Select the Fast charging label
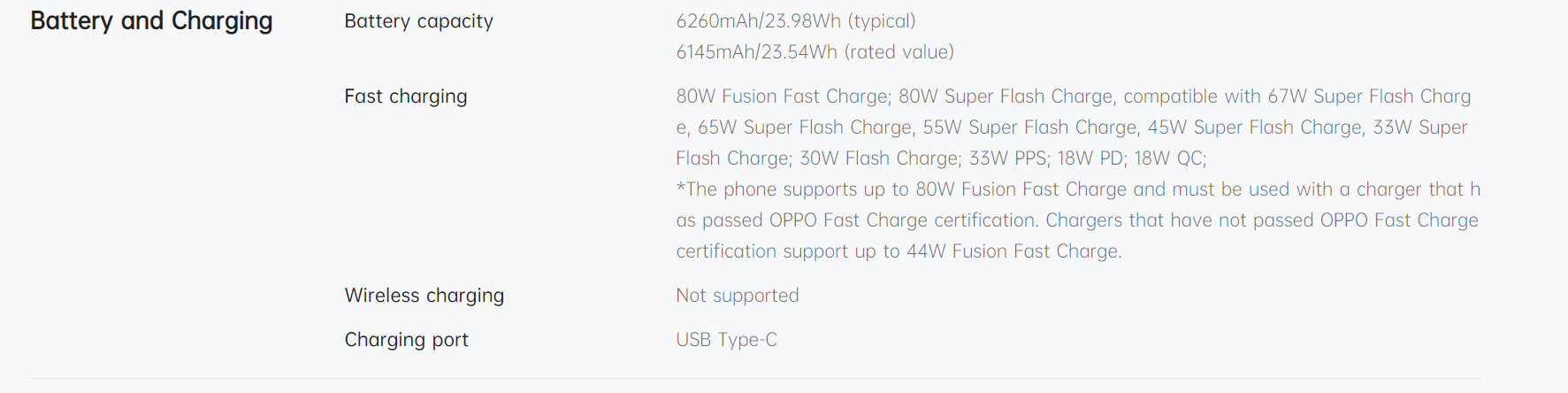 (x=406, y=96)
